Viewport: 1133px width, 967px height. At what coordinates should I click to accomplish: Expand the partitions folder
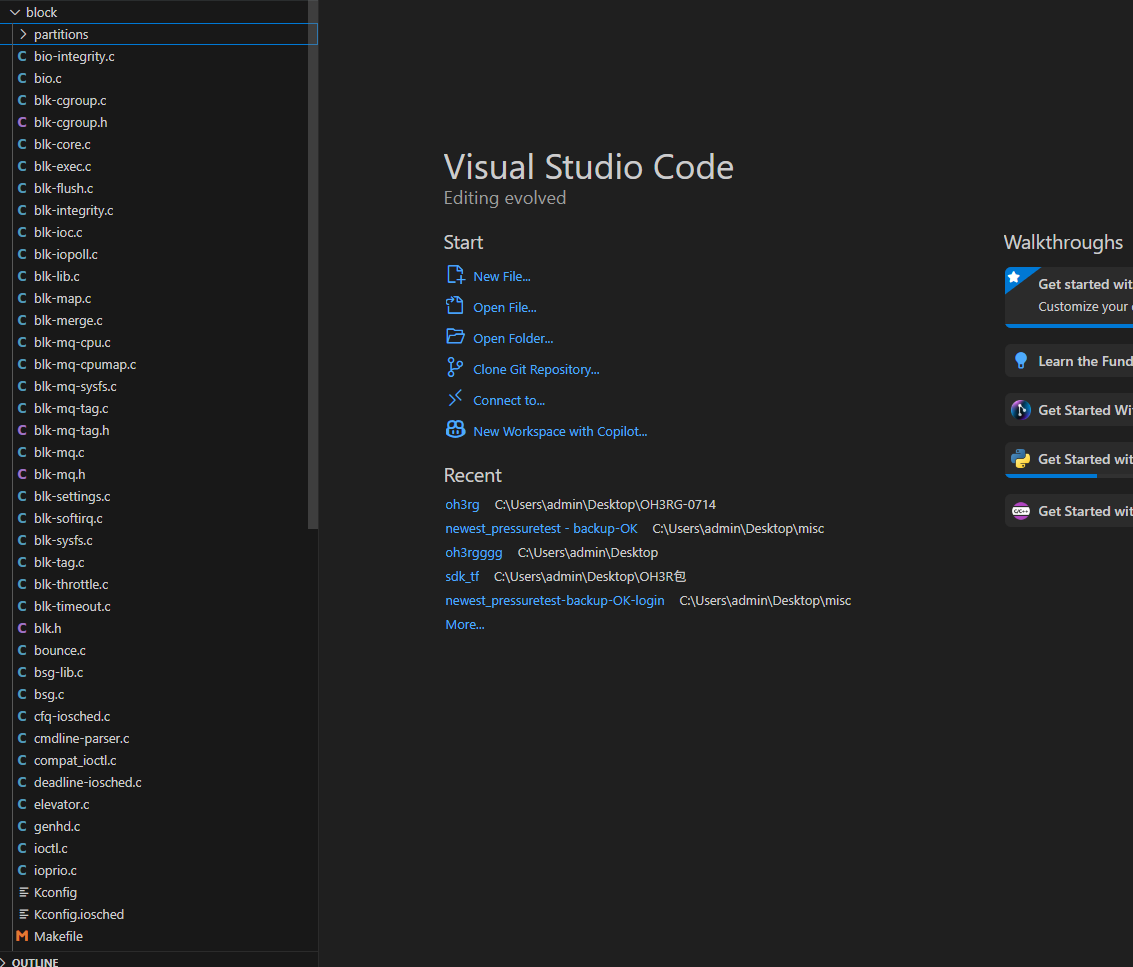click(x=23, y=34)
